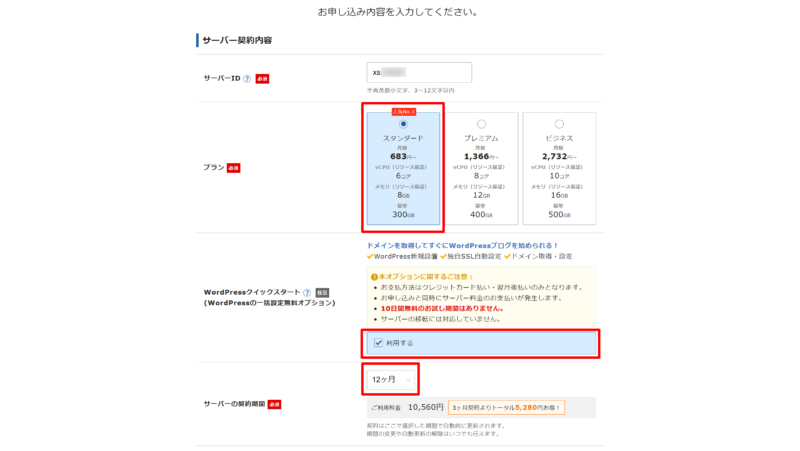800x451 pixels.
Task: Click the orange caution icon in notice box
Action: tap(374, 276)
